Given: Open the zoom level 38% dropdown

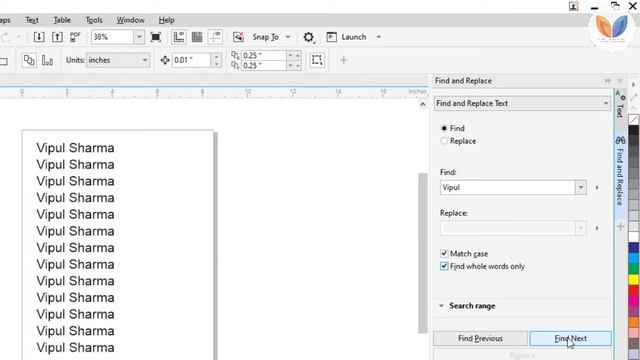Looking at the screenshot, I should pos(139,37).
